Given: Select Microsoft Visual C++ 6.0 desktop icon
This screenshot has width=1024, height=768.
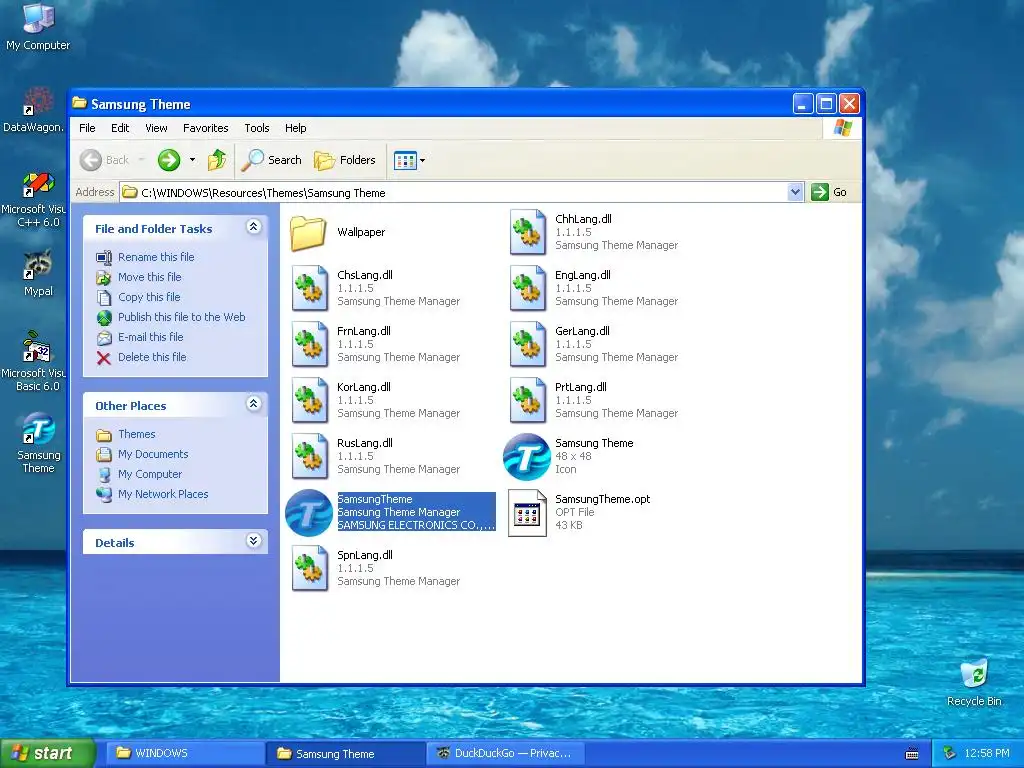Looking at the screenshot, I should tap(34, 199).
